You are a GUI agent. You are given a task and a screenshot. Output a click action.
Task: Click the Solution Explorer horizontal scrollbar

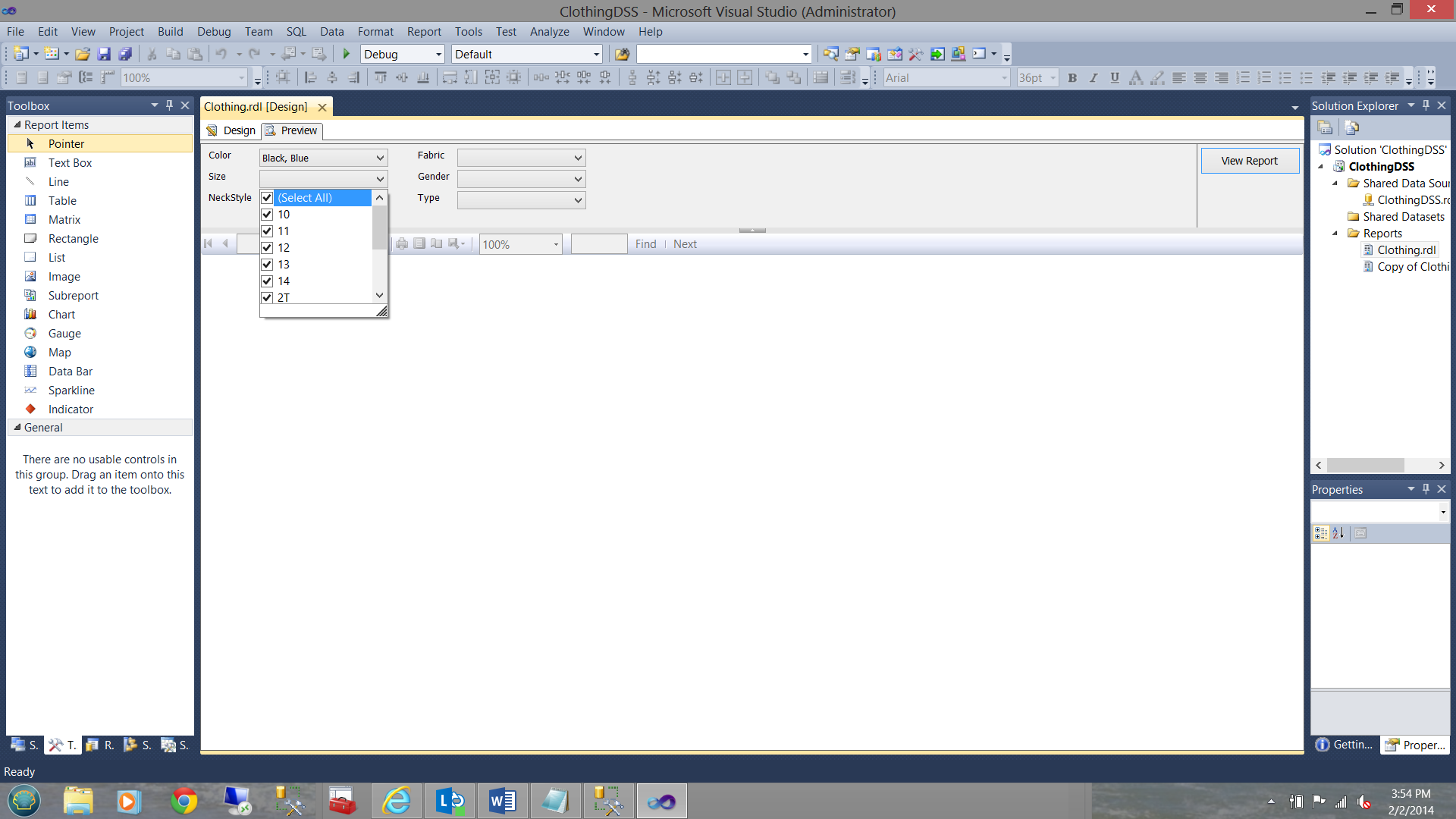[1365, 465]
